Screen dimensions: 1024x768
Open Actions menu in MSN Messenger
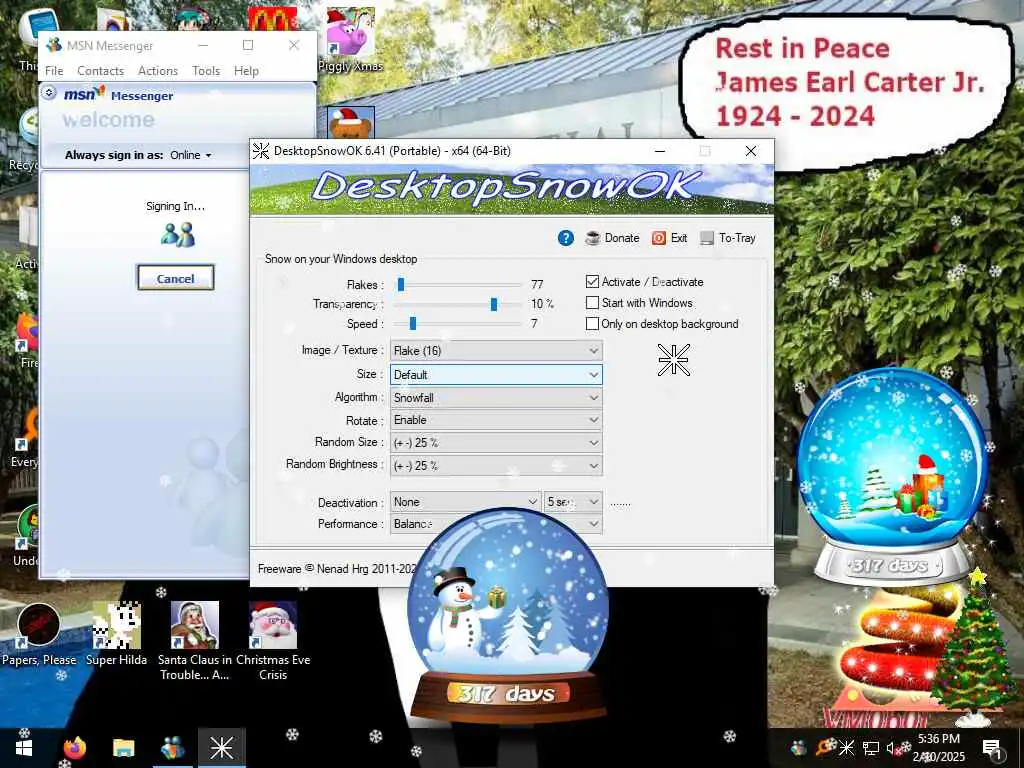(x=157, y=71)
